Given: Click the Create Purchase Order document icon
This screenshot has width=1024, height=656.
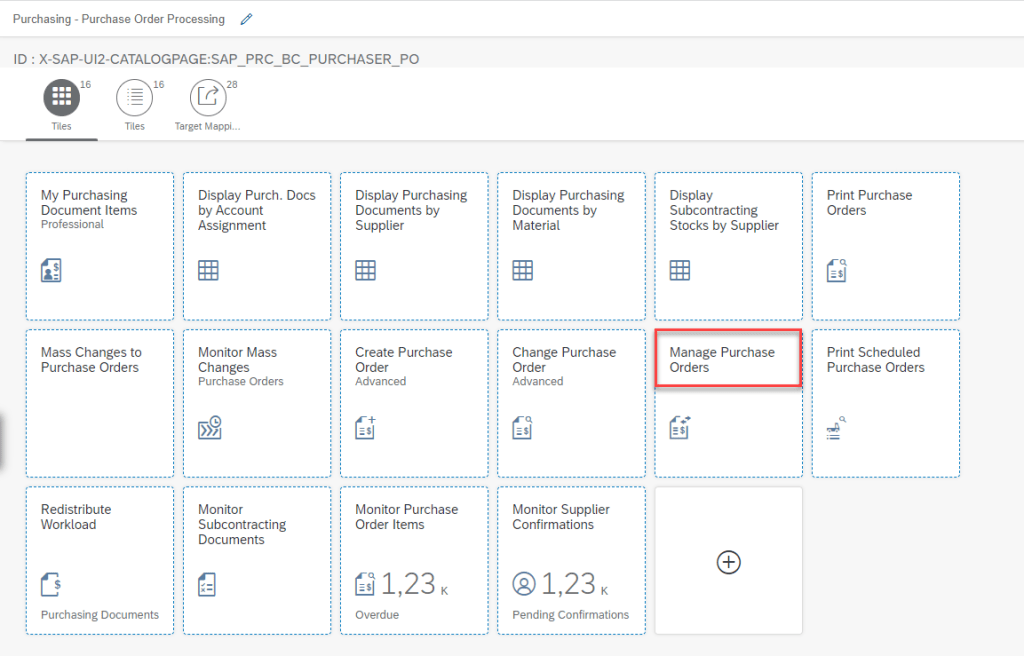Looking at the screenshot, I should pos(365,427).
